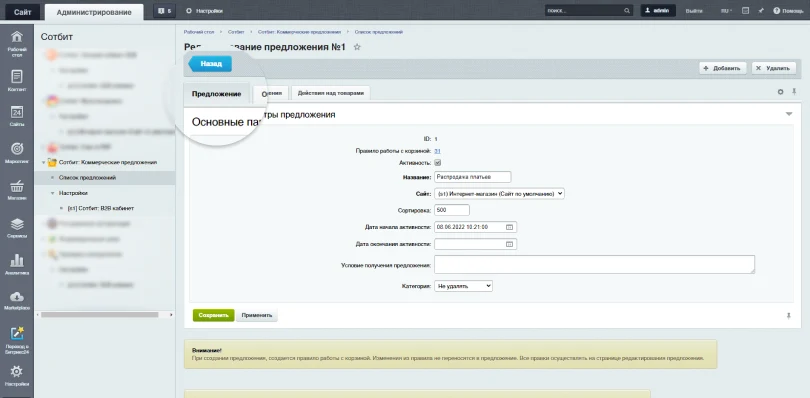Click into the Название input field
The image size is (810, 398).
point(472,177)
